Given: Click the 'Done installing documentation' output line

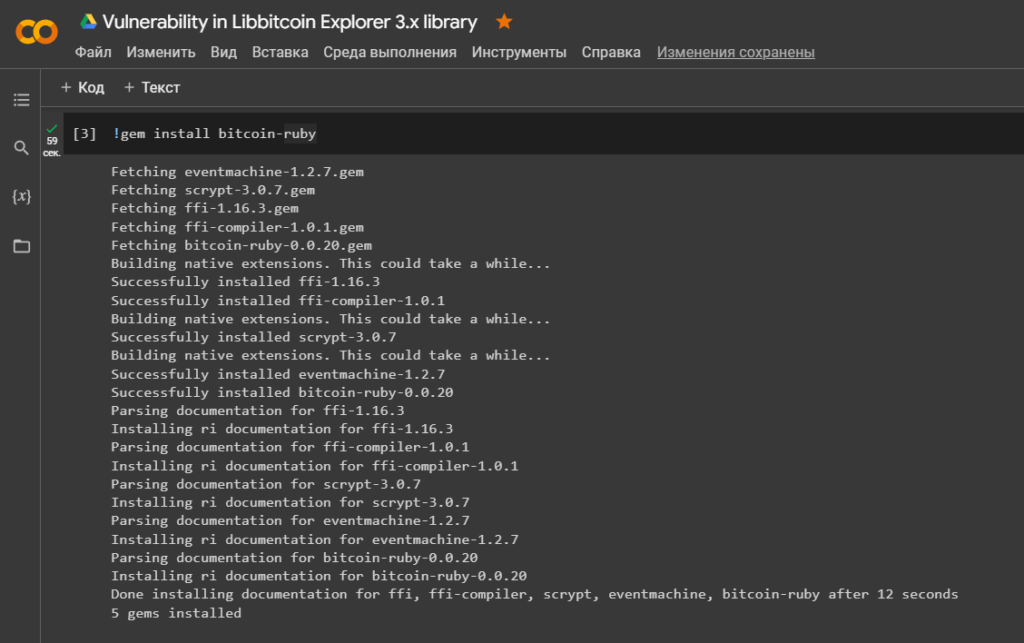Looking at the screenshot, I should tap(534, 595).
